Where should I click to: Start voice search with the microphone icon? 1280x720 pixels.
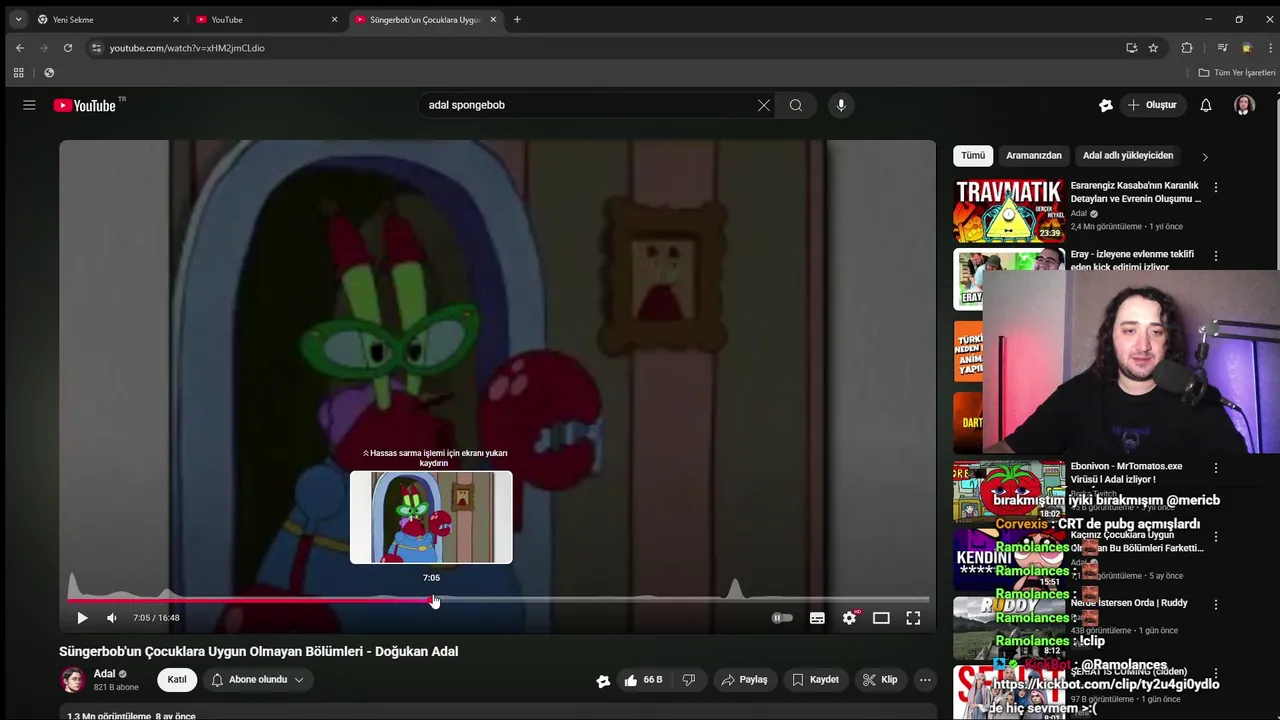pyautogui.click(x=841, y=105)
